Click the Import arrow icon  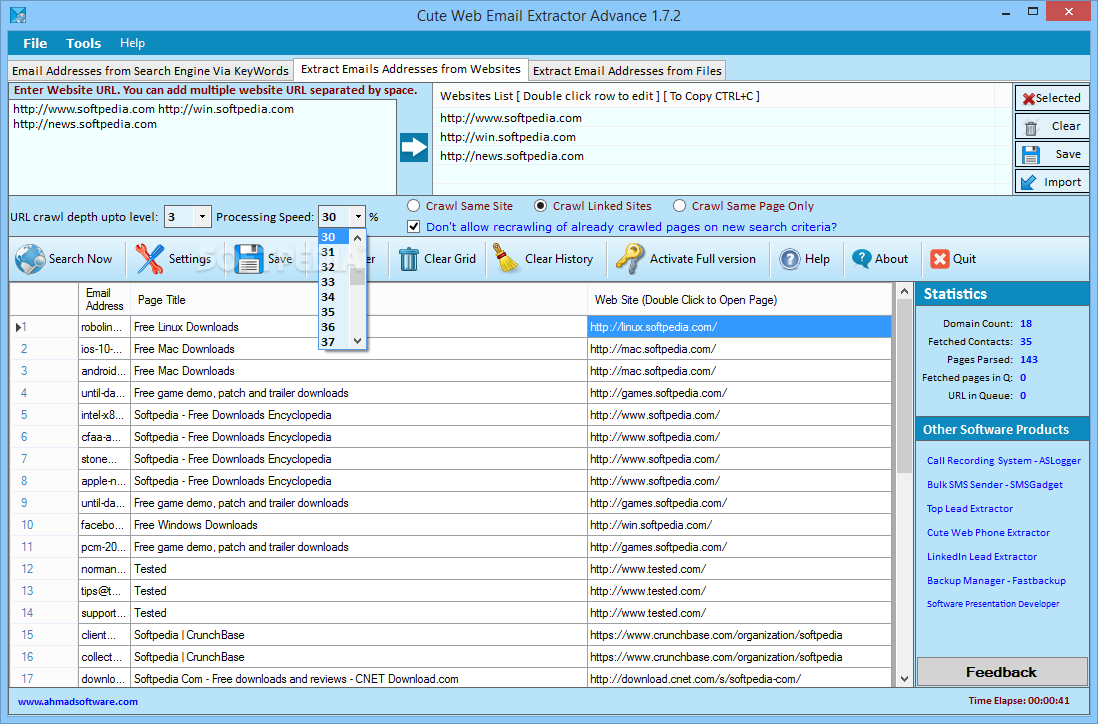[1029, 183]
